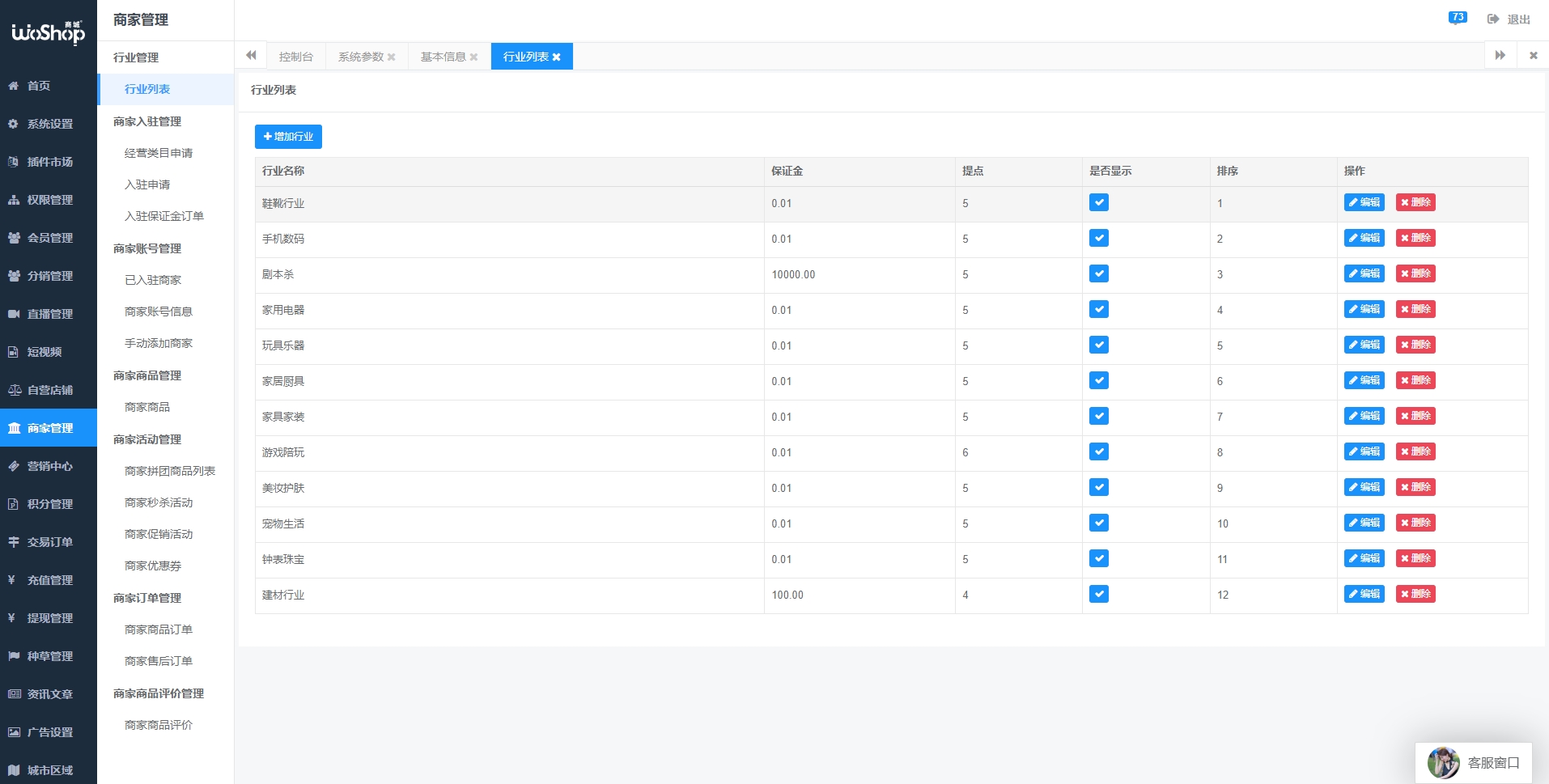Click the 增加行业 button
Image resolution: width=1549 pixels, height=784 pixels.
coord(288,137)
